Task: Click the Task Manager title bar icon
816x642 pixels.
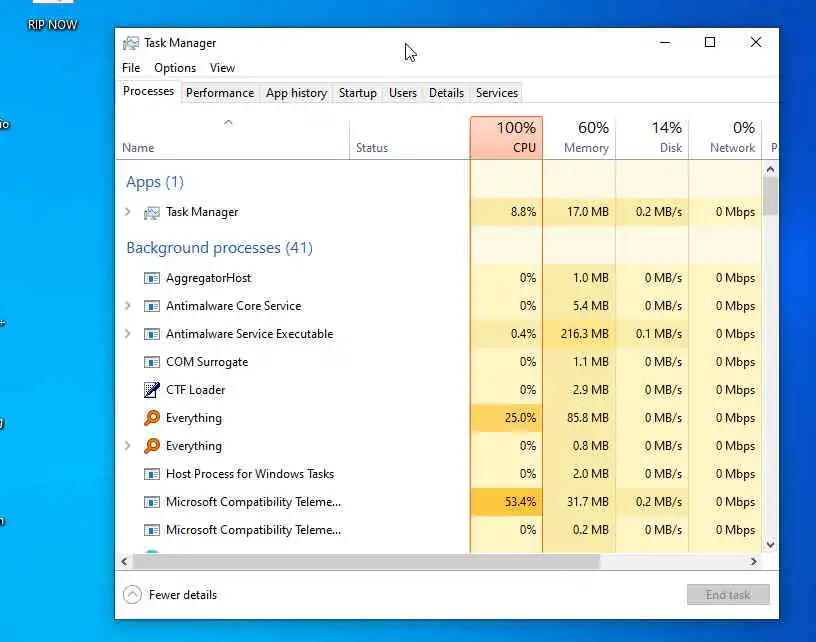Action: (131, 43)
